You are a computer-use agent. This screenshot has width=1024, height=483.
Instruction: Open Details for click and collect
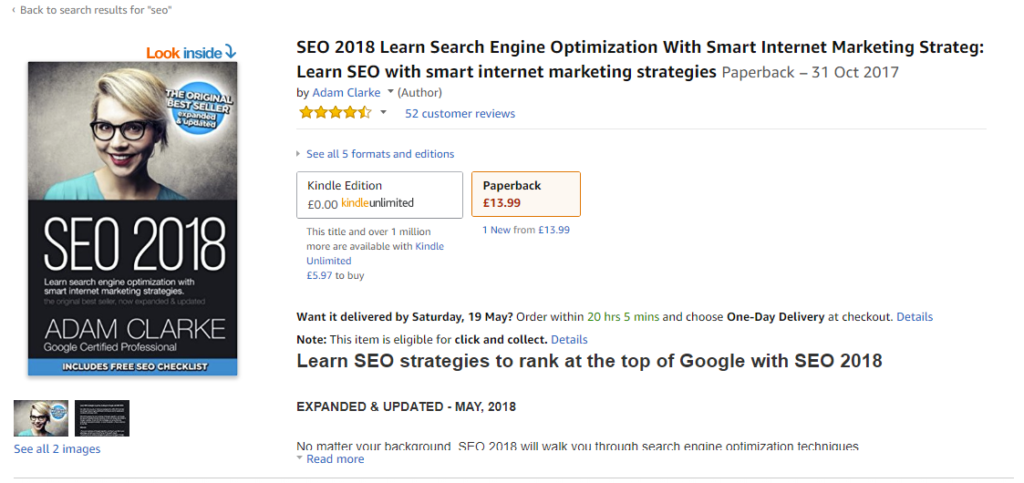[x=569, y=339]
